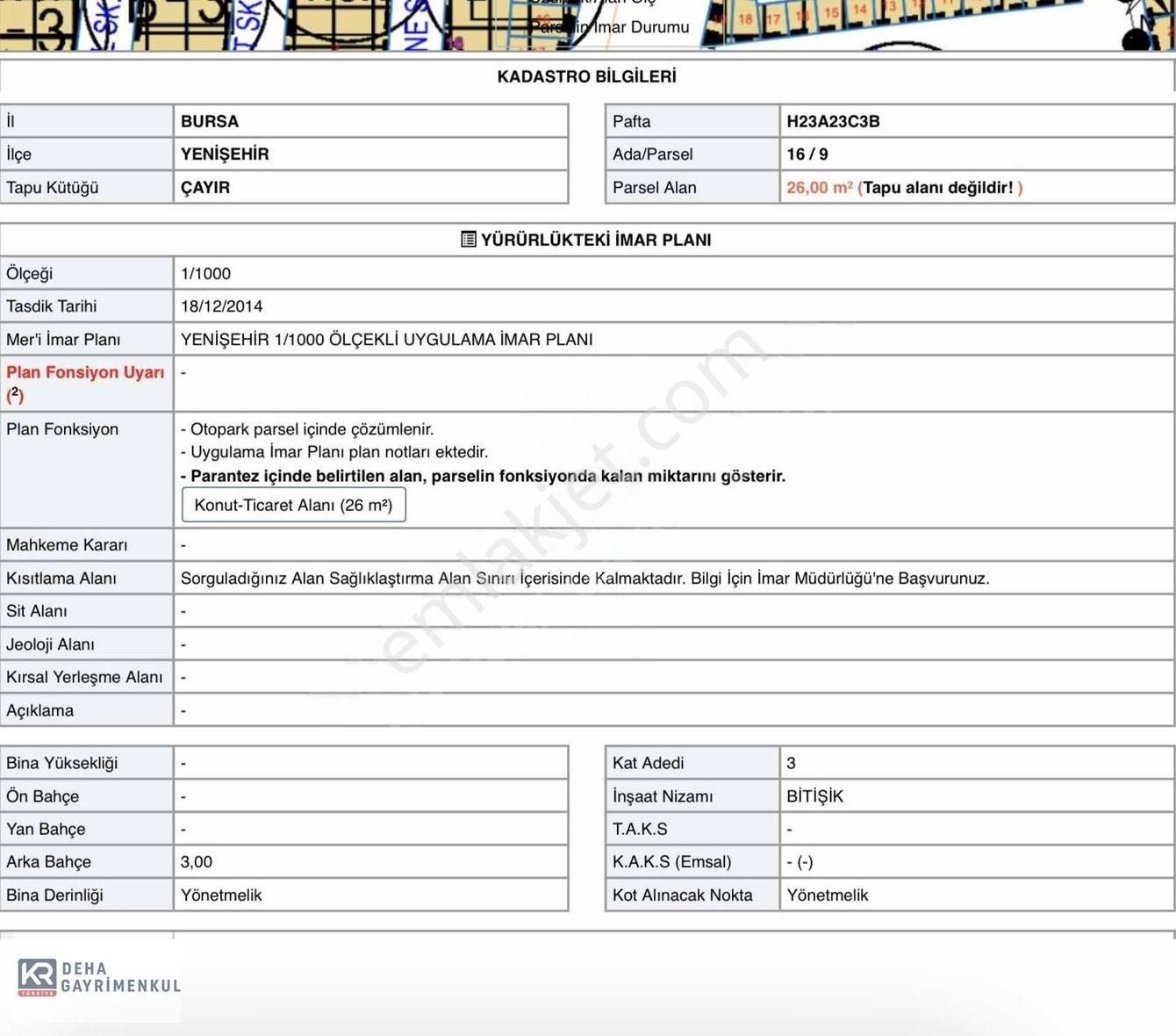Select the Bina Yüksekliği label

coord(61,763)
